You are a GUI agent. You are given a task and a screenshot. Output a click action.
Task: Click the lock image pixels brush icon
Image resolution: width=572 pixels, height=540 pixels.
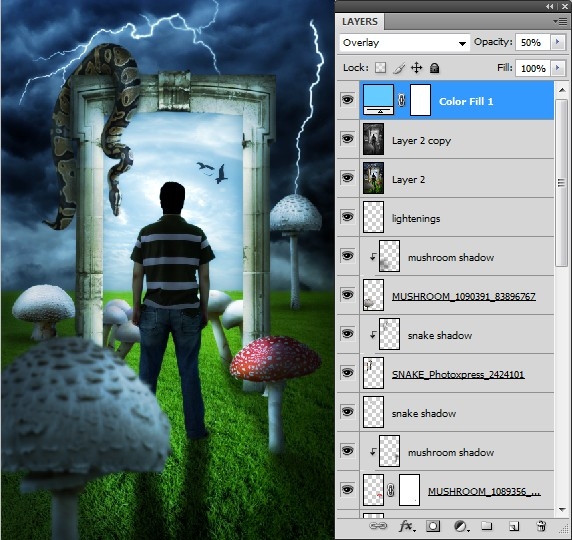(399, 68)
